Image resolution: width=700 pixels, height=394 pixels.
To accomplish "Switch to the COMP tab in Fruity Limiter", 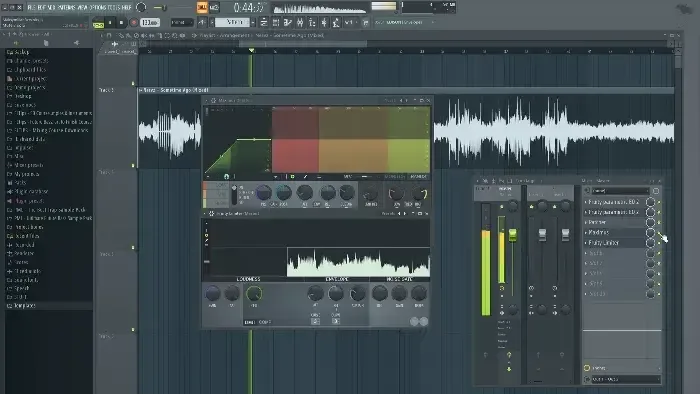I will click(264, 322).
